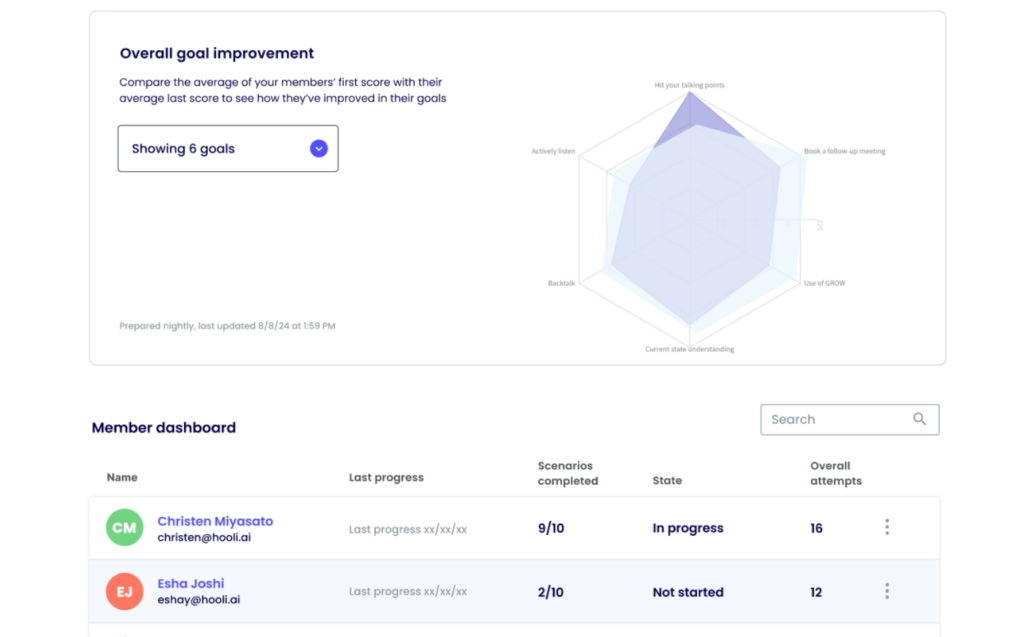The height and width of the screenshot is (637, 1024).
Task: Select the "Use of GROW" radar label
Action: pyautogui.click(x=824, y=284)
